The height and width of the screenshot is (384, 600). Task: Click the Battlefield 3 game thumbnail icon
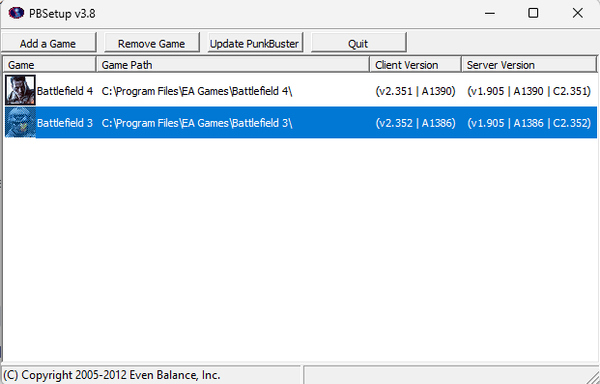coord(20,122)
